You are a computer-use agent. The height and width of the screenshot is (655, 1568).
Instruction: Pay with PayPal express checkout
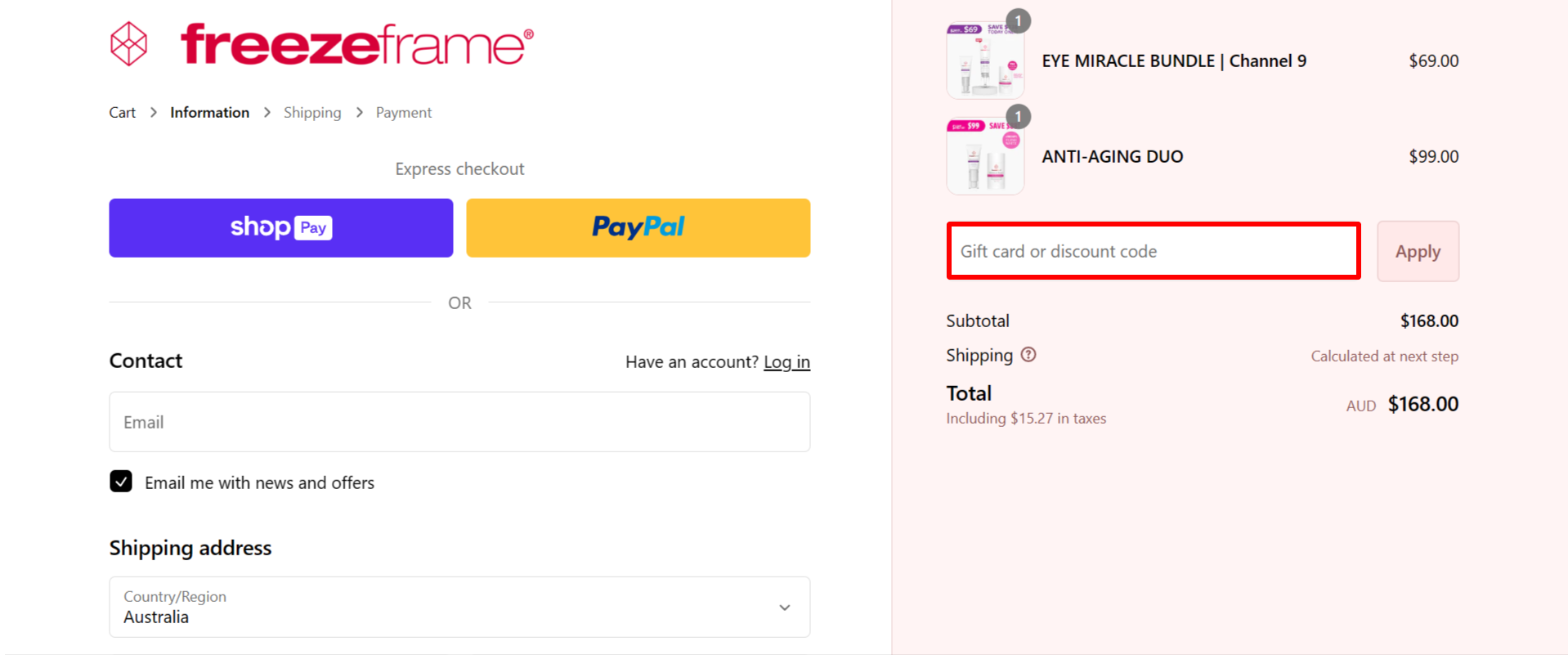pos(638,227)
